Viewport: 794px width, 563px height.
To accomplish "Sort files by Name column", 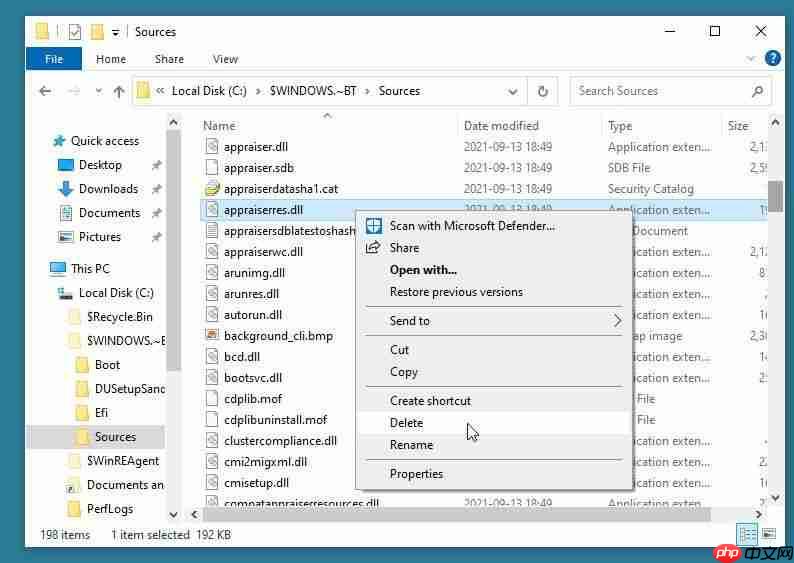I will (x=219, y=126).
